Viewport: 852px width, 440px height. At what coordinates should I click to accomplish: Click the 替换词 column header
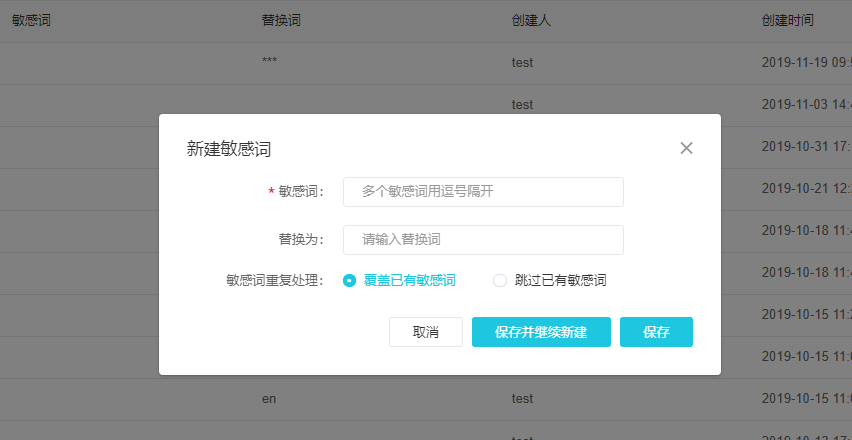[x=281, y=20]
